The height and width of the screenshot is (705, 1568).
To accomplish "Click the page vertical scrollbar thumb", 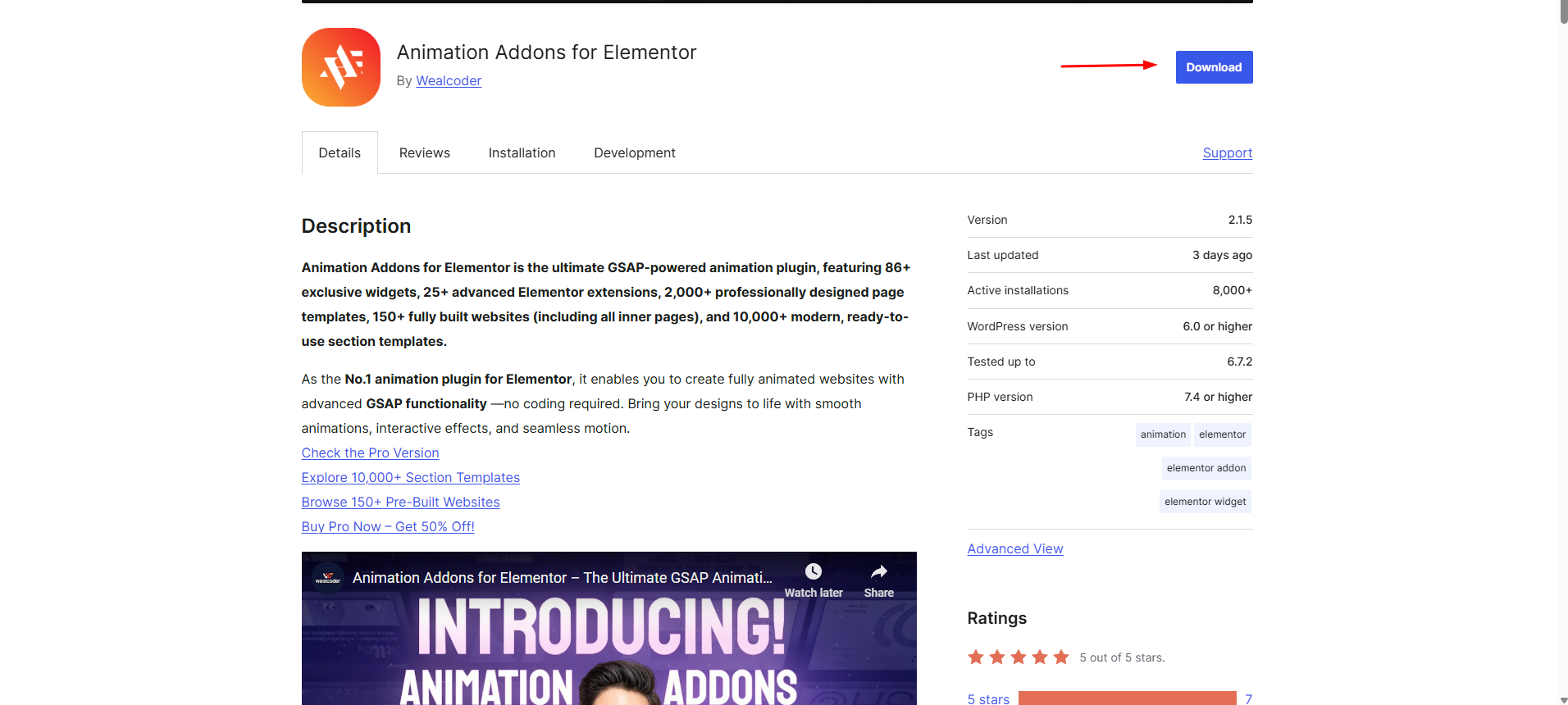I will pos(1563,11).
